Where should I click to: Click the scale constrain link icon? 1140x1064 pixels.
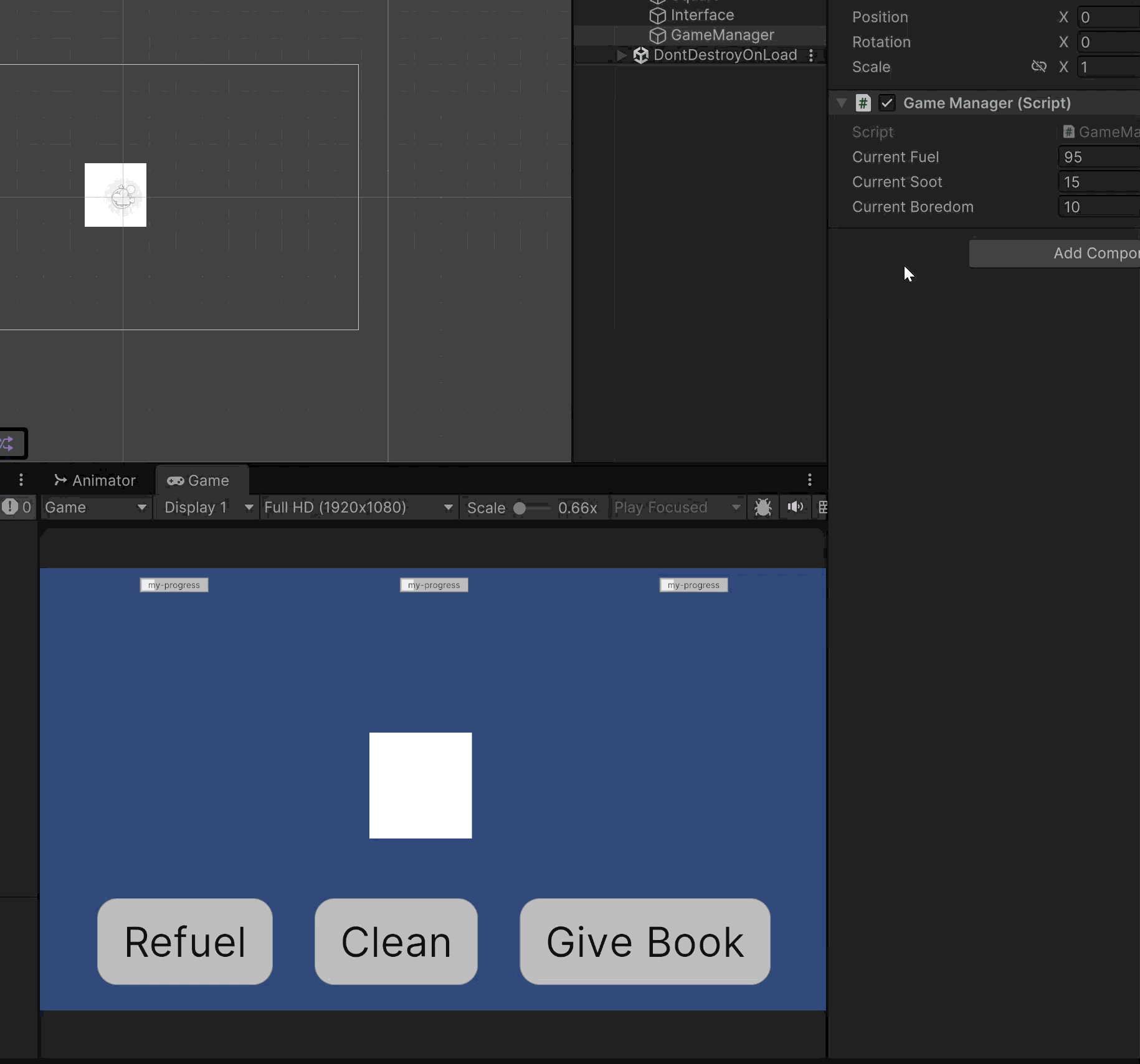1038,66
